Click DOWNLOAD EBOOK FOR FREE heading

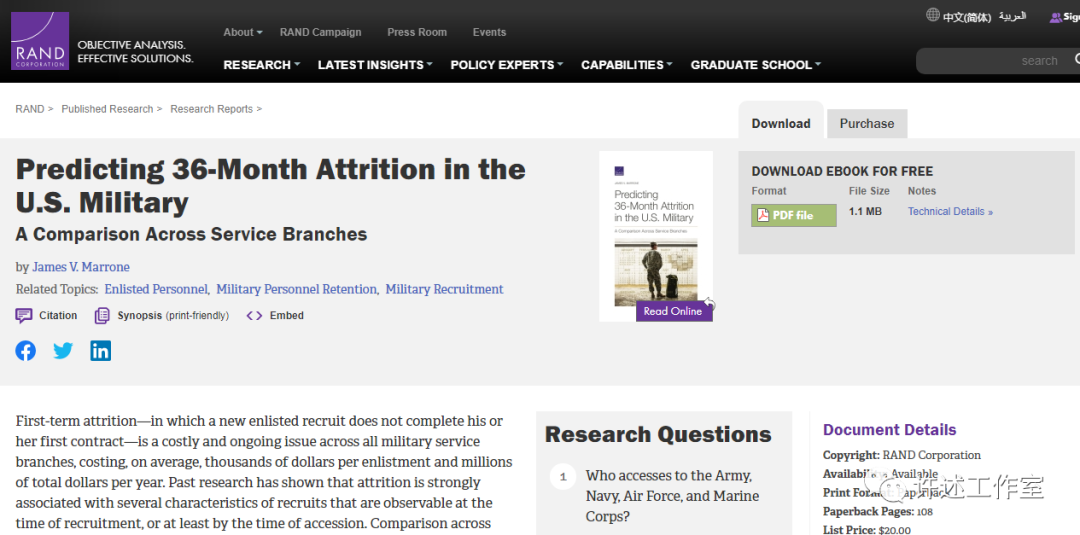click(x=842, y=171)
